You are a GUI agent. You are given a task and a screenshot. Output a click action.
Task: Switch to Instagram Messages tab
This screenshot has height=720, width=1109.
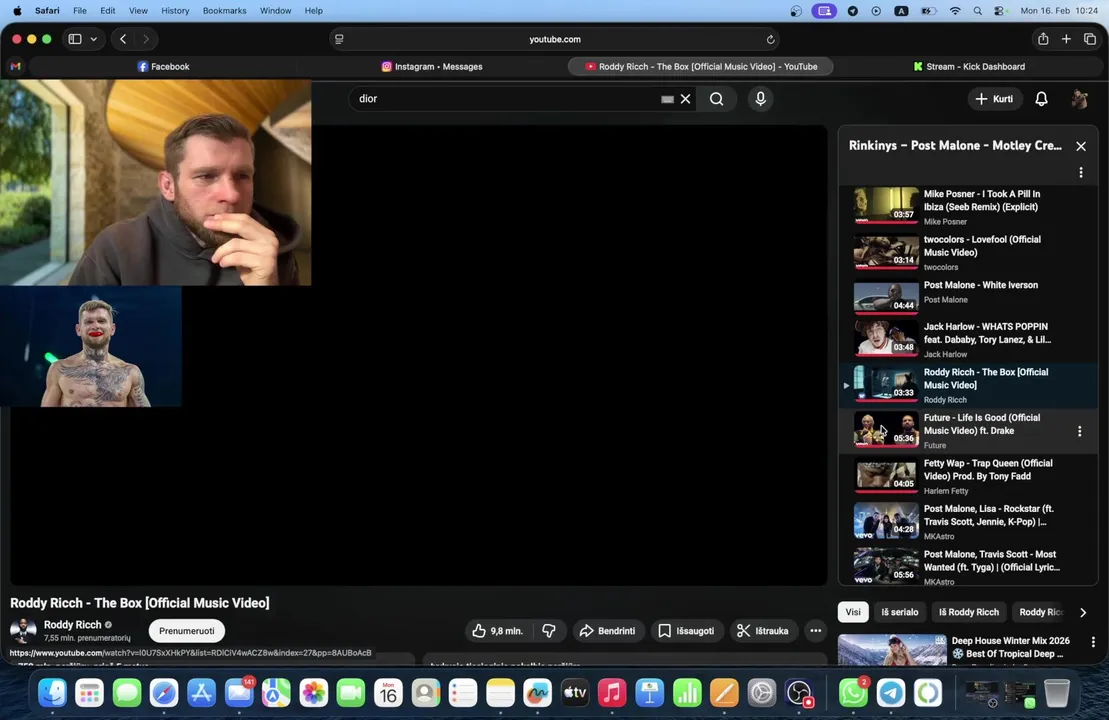coord(431,66)
